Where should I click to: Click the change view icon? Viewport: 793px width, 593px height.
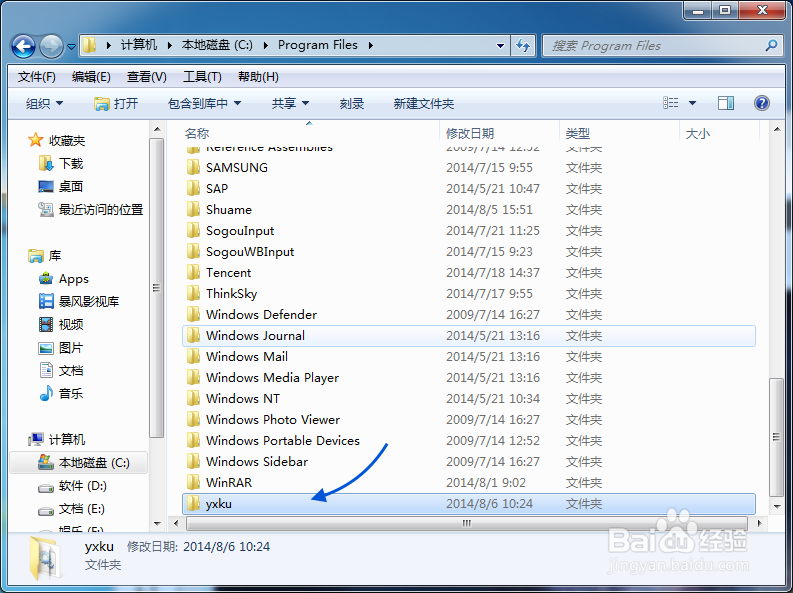coord(671,103)
